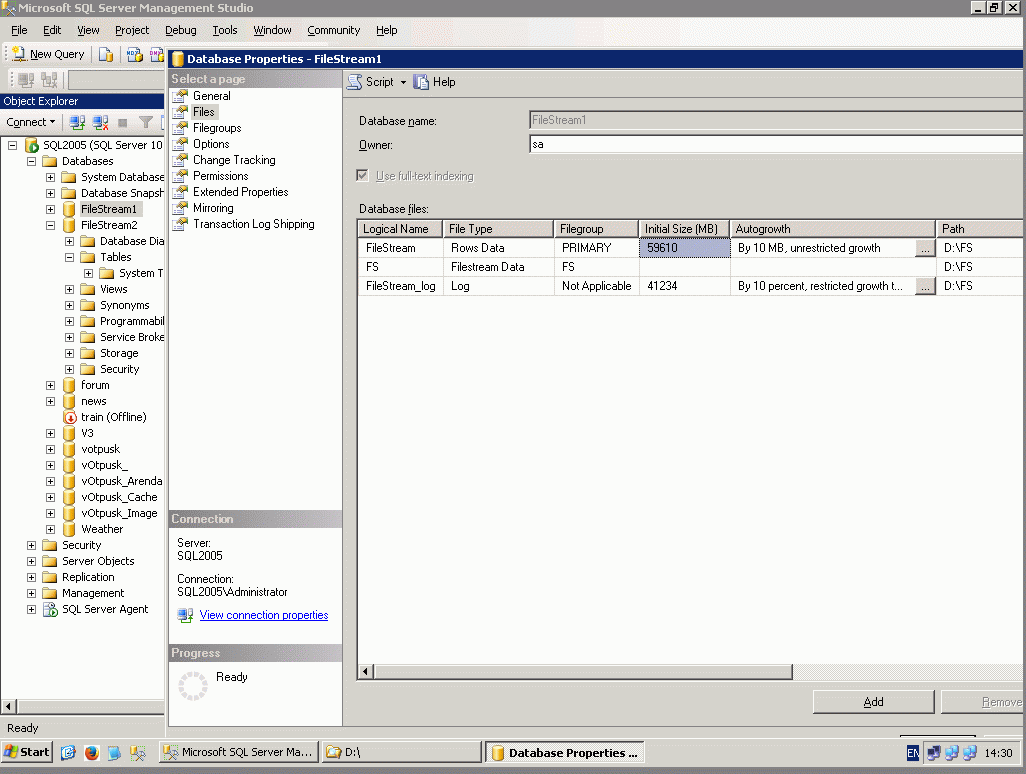Image resolution: width=1026 pixels, height=774 pixels.
Task: Click the connect server icon in Object Explorer
Action: click(77, 122)
